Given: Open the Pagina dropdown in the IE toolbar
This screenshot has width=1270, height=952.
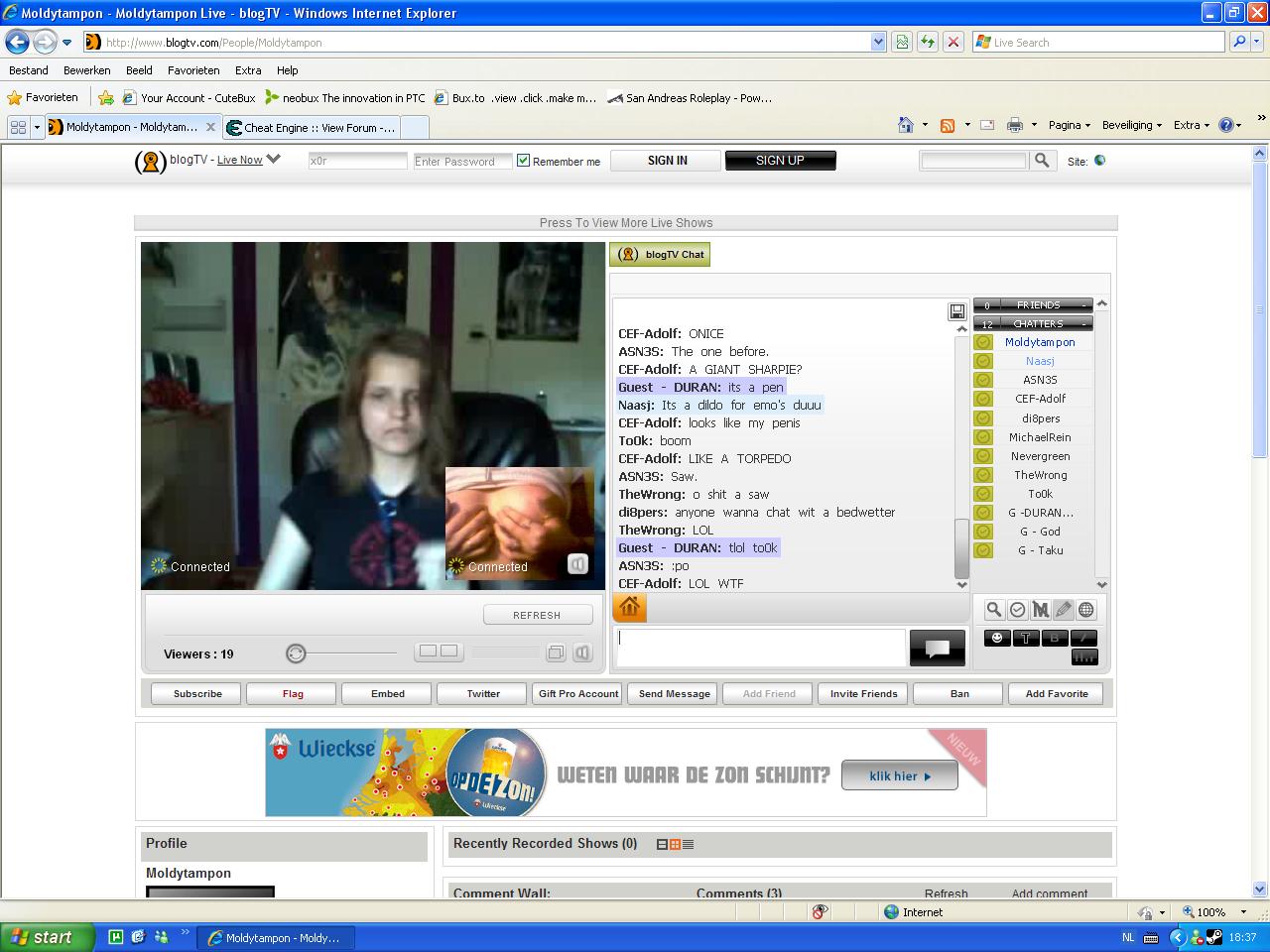Looking at the screenshot, I should [x=1069, y=125].
